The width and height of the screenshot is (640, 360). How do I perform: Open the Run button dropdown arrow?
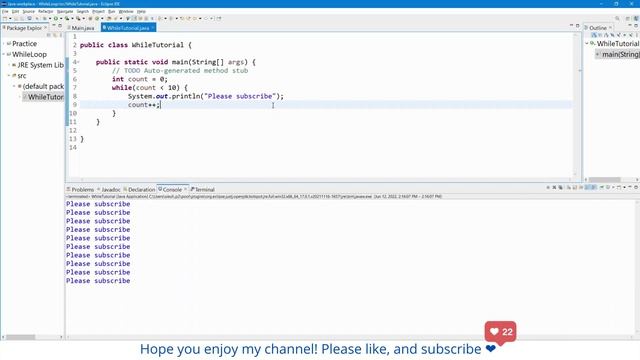61,18
